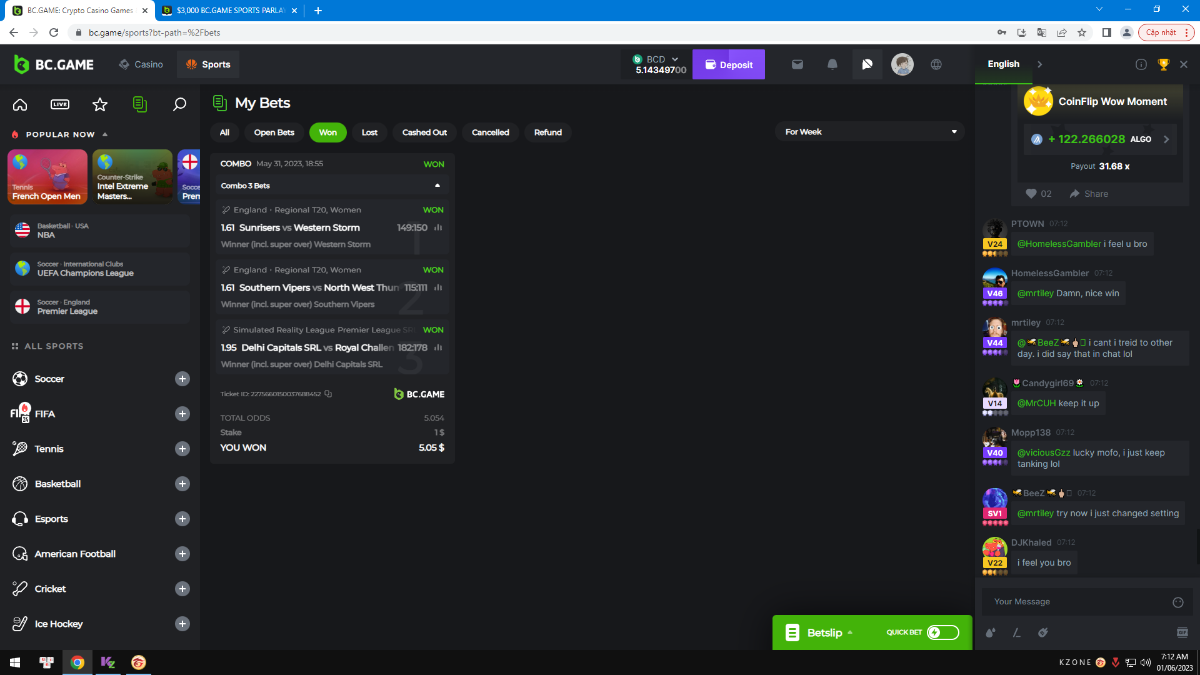Click the Favorites star icon
The width and height of the screenshot is (1200, 675).
coord(100,104)
